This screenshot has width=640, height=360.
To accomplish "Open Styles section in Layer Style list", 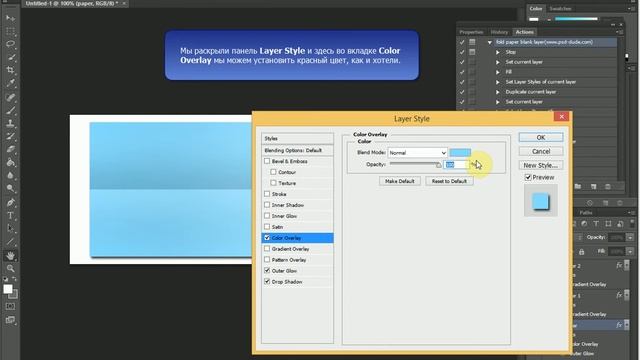I will tap(297, 138).
